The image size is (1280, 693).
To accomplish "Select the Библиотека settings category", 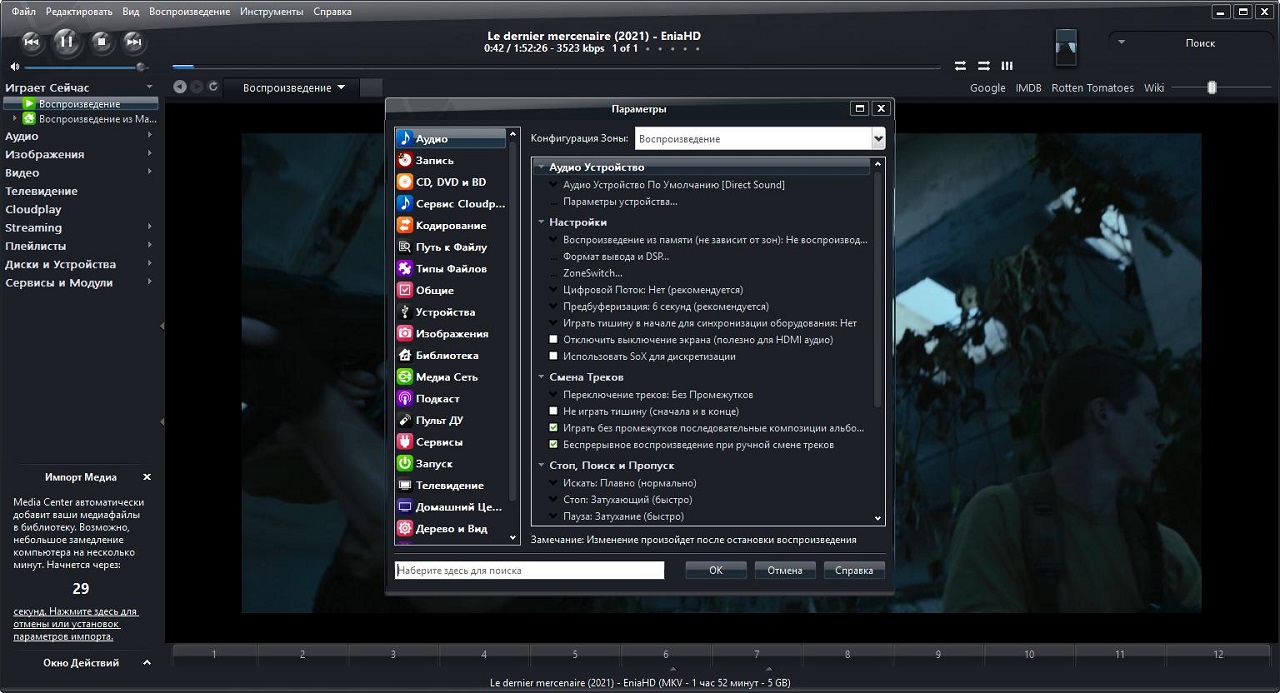I will coord(446,355).
